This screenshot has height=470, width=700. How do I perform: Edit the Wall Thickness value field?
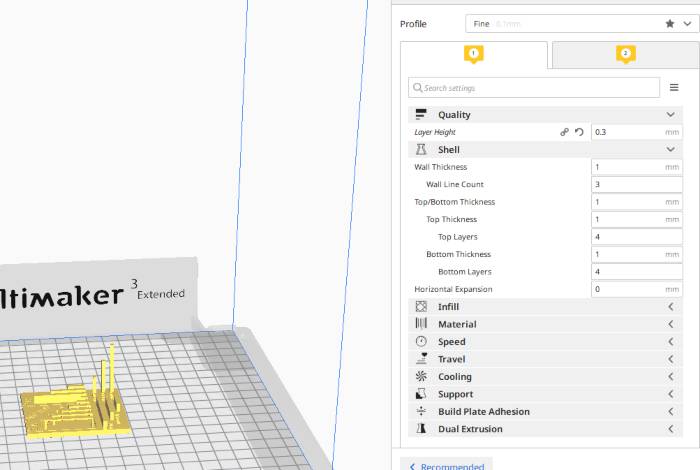coord(637,167)
